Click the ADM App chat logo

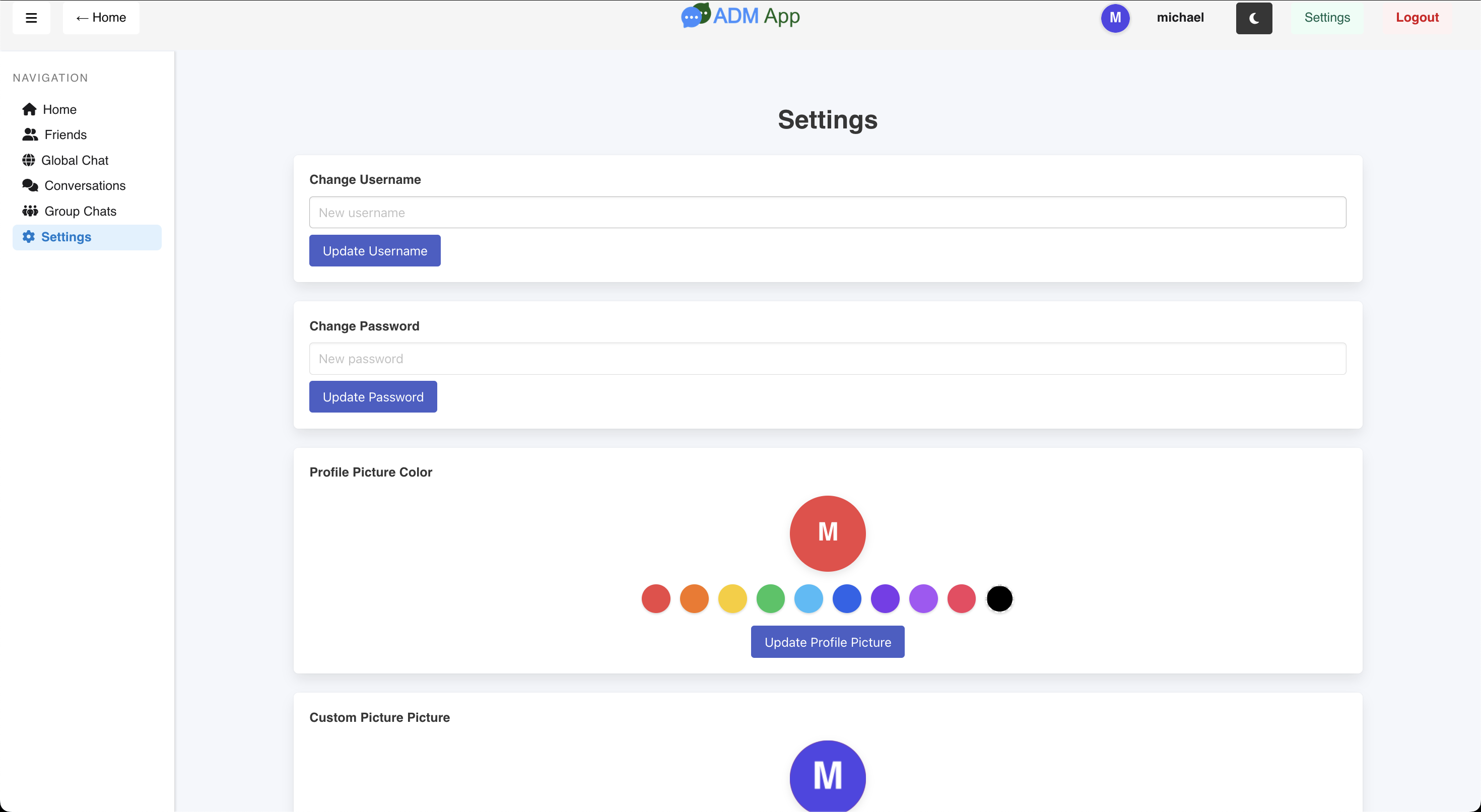695,16
